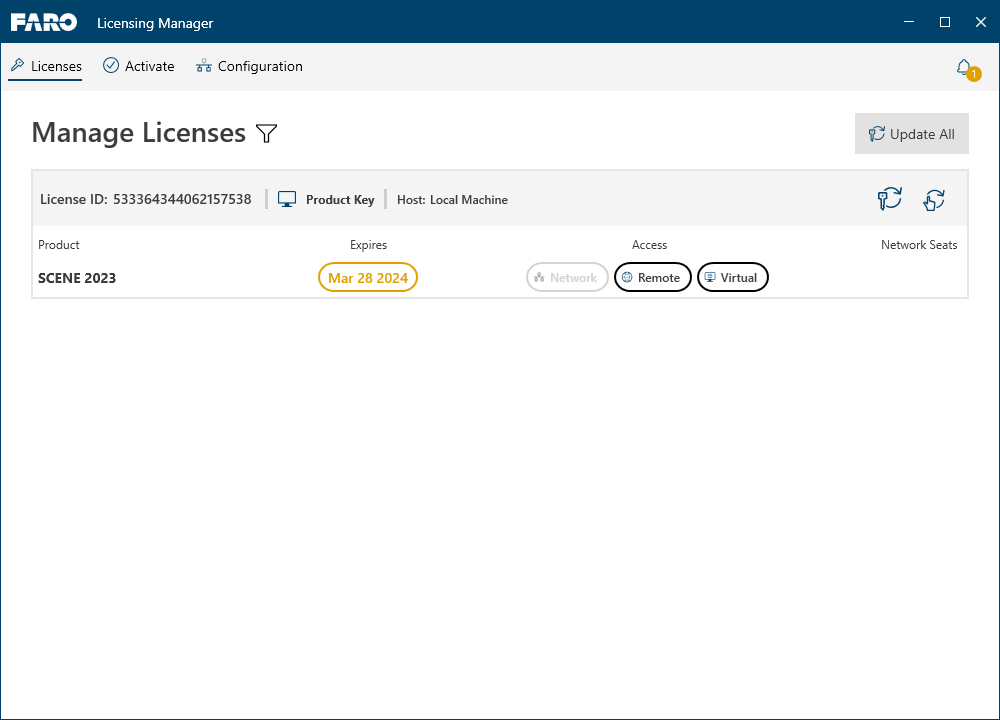Click the checkmark icon next to Activate
The height and width of the screenshot is (720, 1000).
(x=111, y=65)
